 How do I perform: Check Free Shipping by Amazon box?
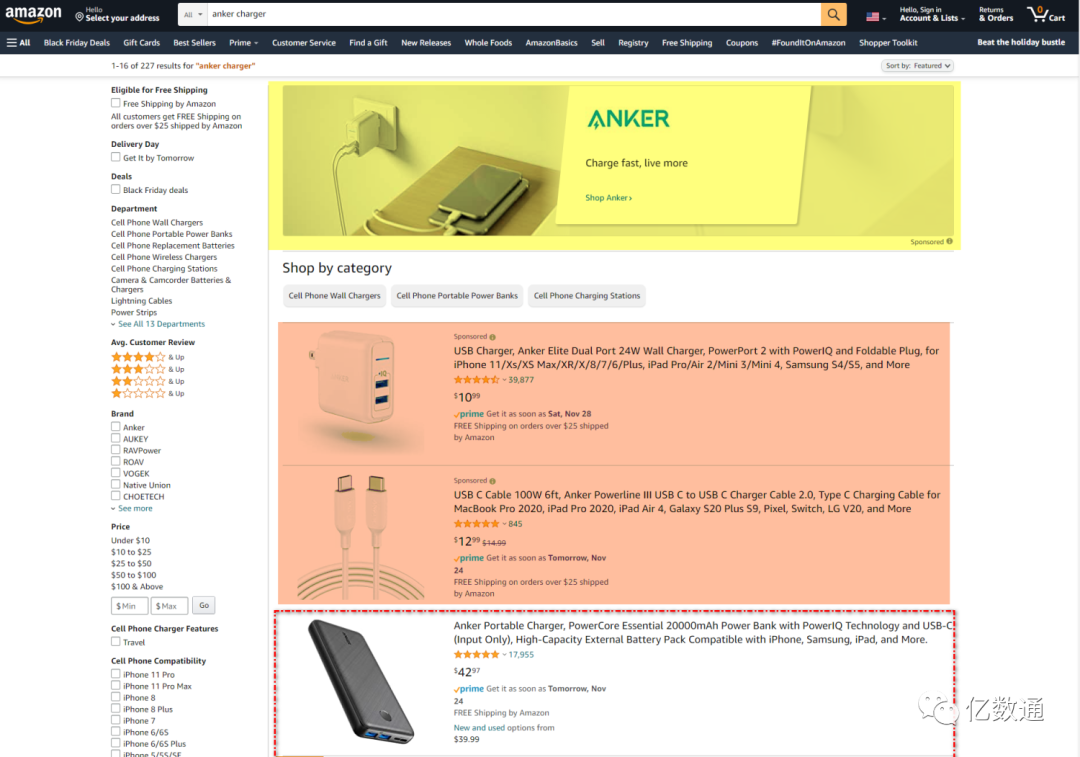coord(116,103)
